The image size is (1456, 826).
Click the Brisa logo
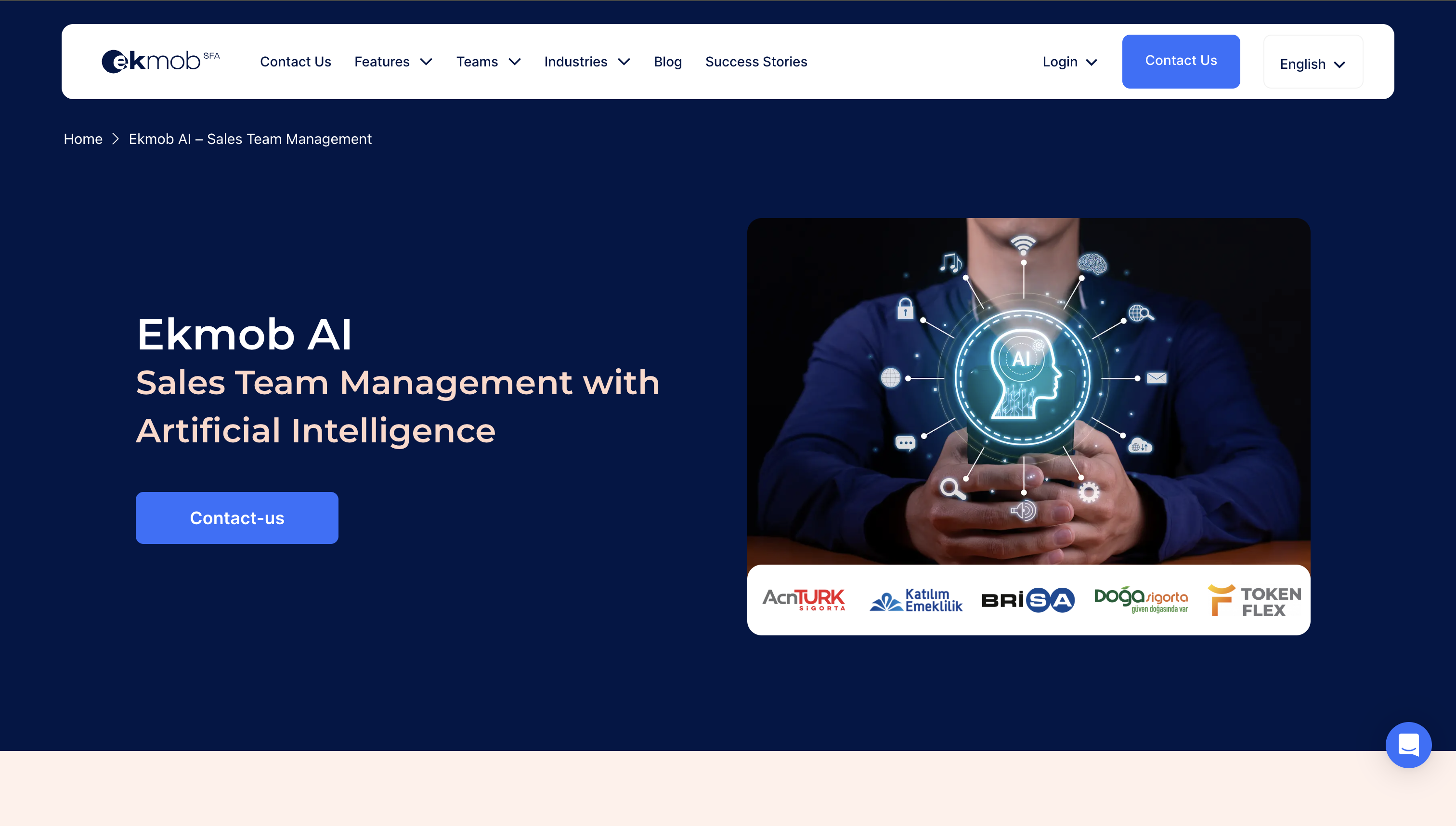click(1027, 600)
